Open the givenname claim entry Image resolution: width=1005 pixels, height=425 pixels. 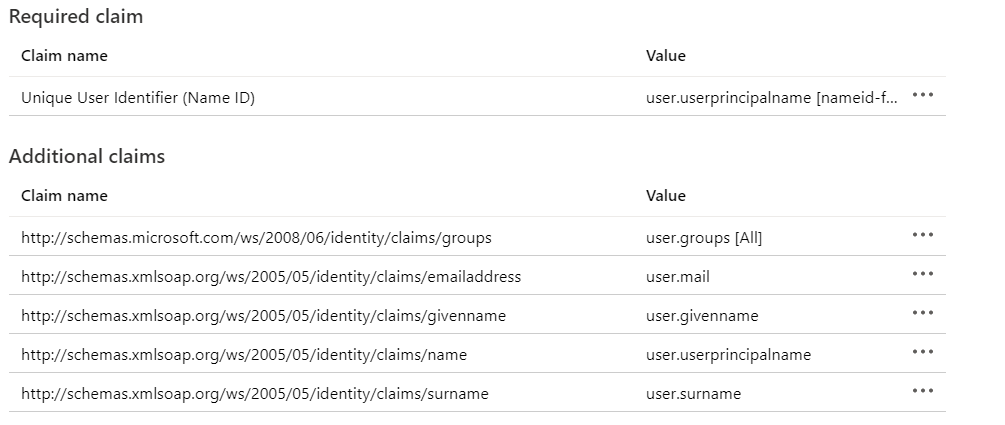pos(263,315)
